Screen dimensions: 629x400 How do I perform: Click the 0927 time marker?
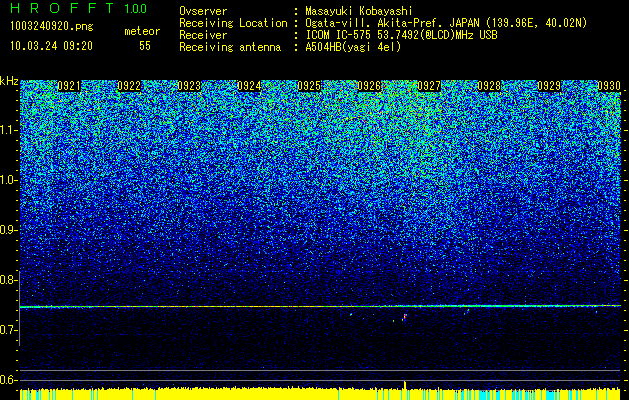429,86
